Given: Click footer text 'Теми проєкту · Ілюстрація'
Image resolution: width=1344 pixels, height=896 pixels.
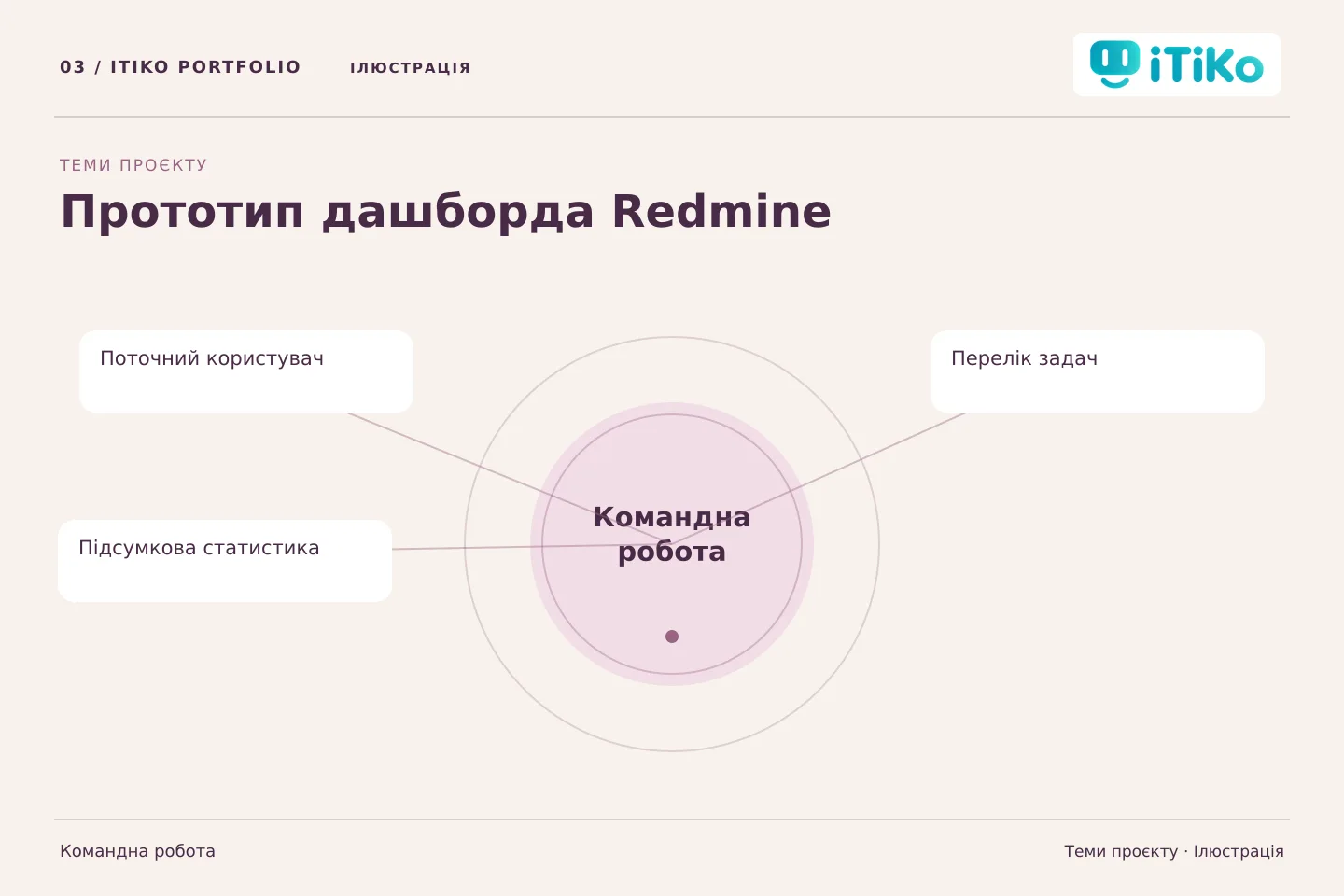Looking at the screenshot, I should coord(1174,851).
